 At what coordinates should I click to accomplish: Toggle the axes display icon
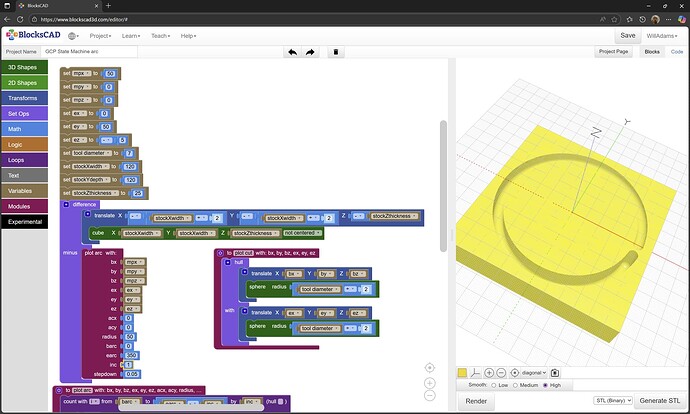coord(475,372)
